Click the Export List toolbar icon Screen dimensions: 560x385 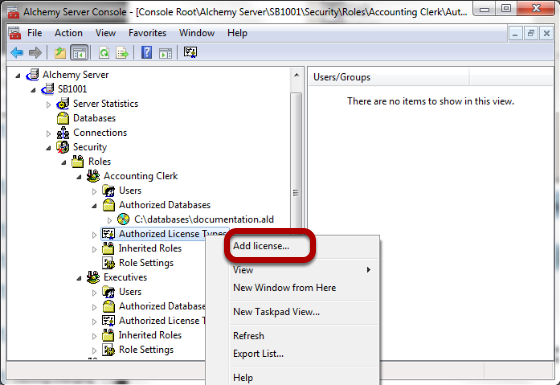(122, 53)
